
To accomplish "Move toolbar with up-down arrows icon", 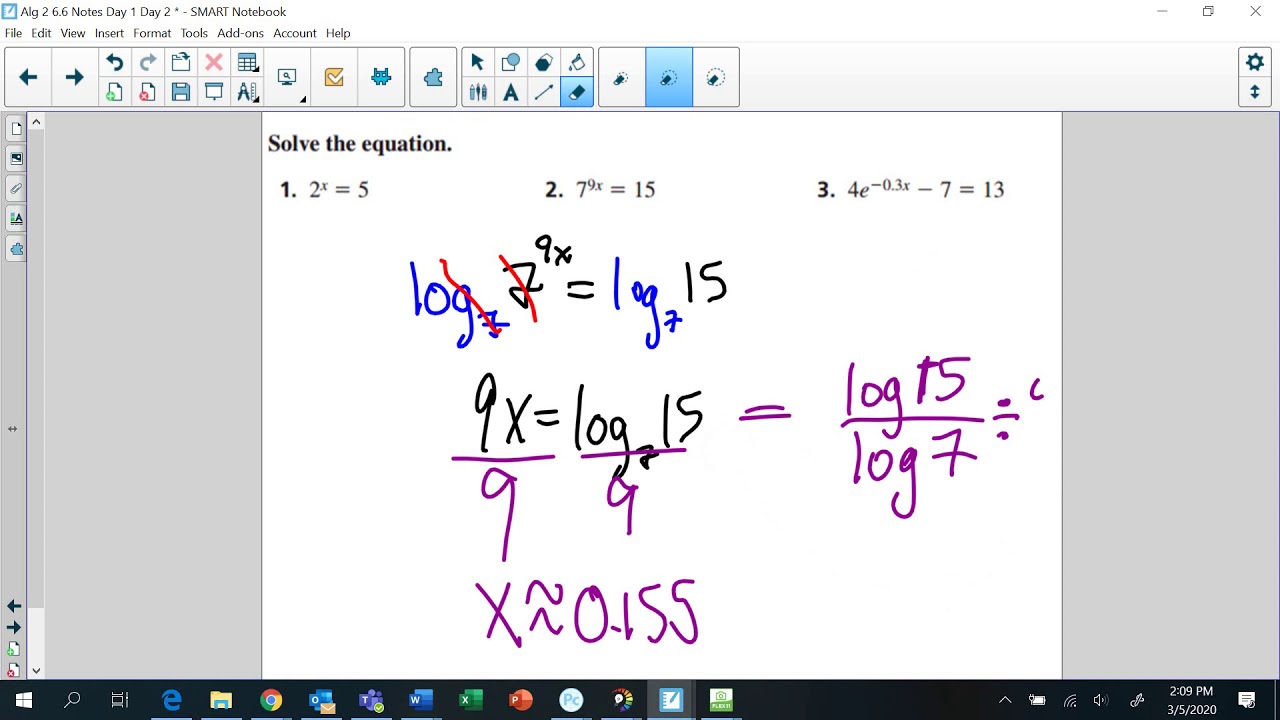I will tap(1255, 92).
